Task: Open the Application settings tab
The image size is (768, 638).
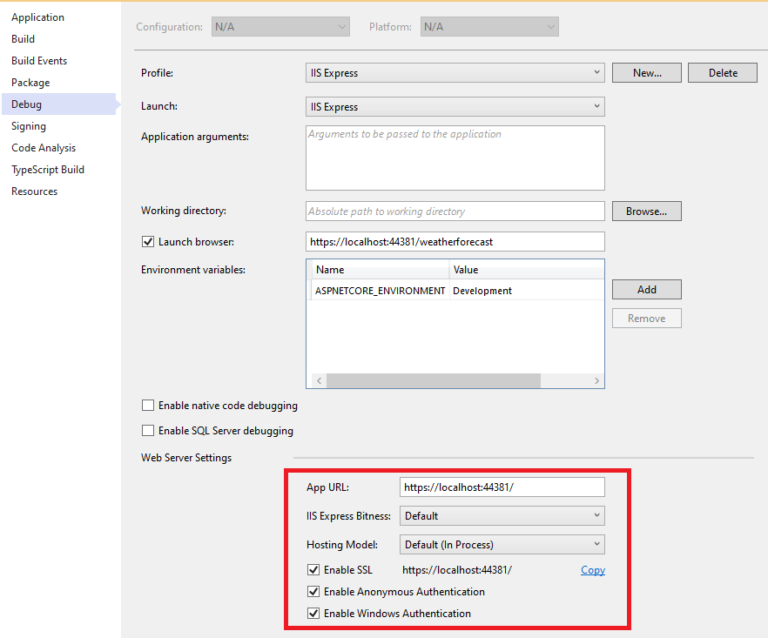Action: (x=38, y=17)
